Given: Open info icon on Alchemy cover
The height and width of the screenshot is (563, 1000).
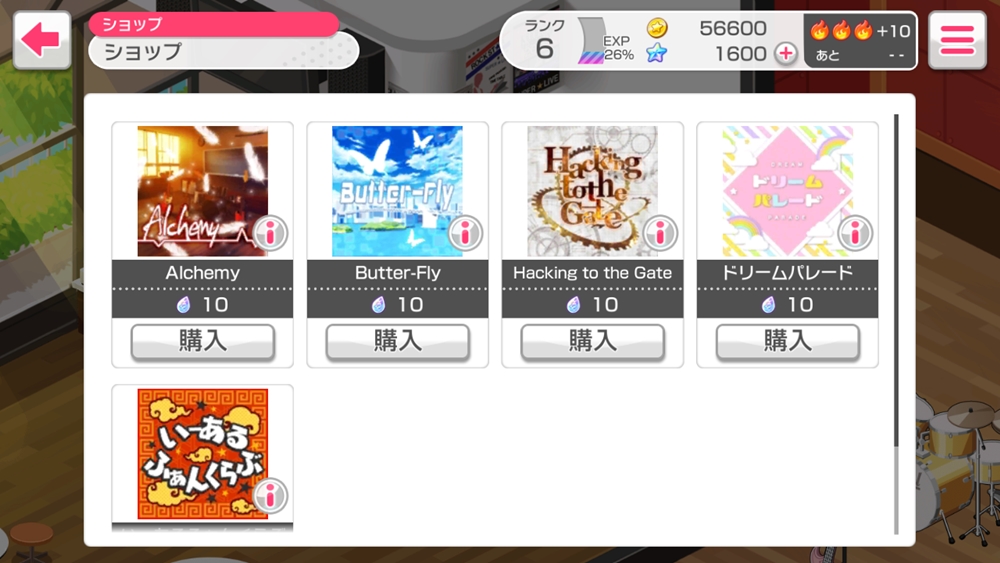Looking at the screenshot, I should [x=270, y=233].
